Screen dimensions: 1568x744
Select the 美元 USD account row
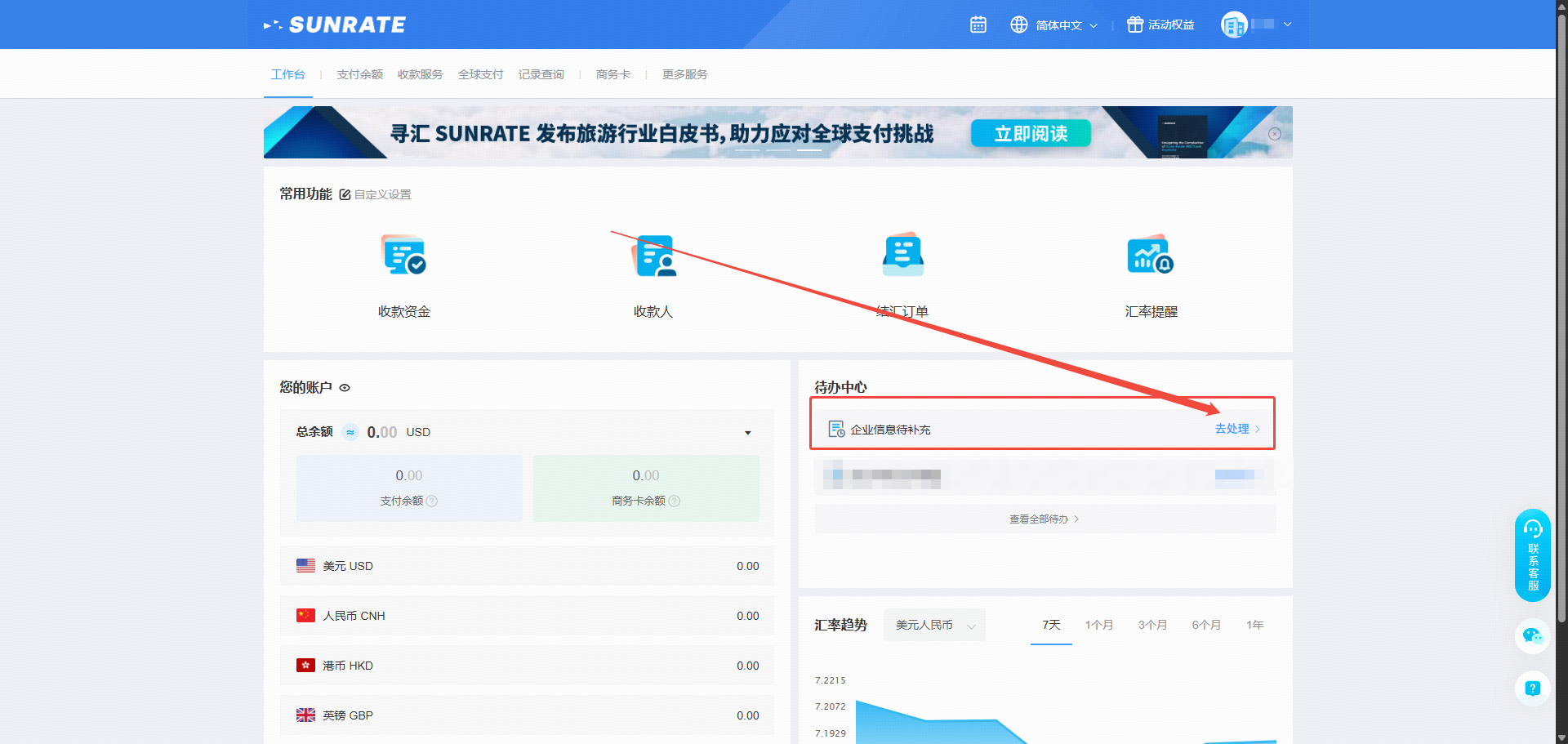(527, 566)
